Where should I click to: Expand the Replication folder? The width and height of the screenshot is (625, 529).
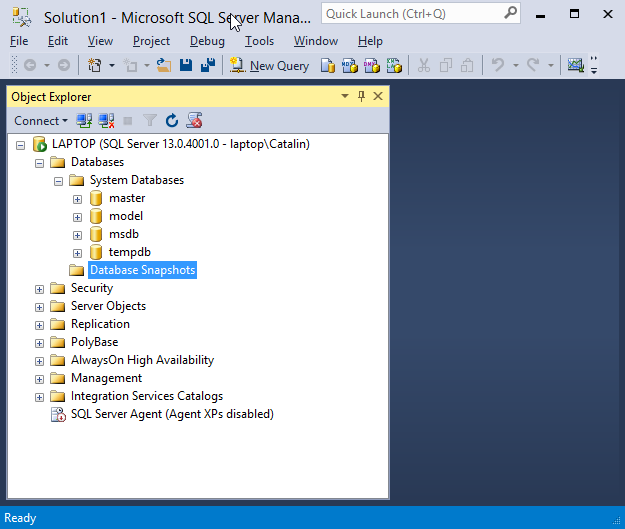click(39, 325)
